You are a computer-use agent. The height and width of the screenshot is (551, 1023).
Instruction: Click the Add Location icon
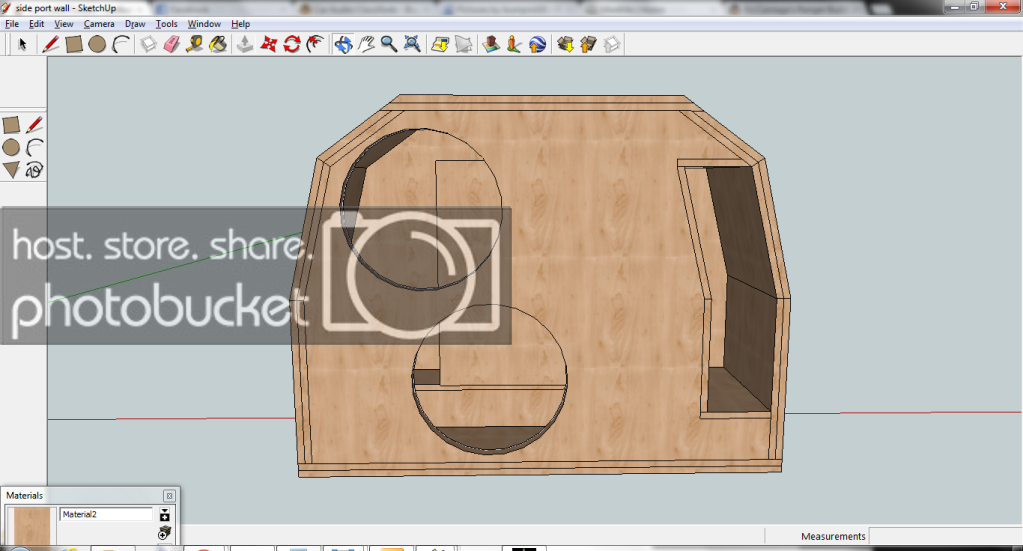coord(440,44)
